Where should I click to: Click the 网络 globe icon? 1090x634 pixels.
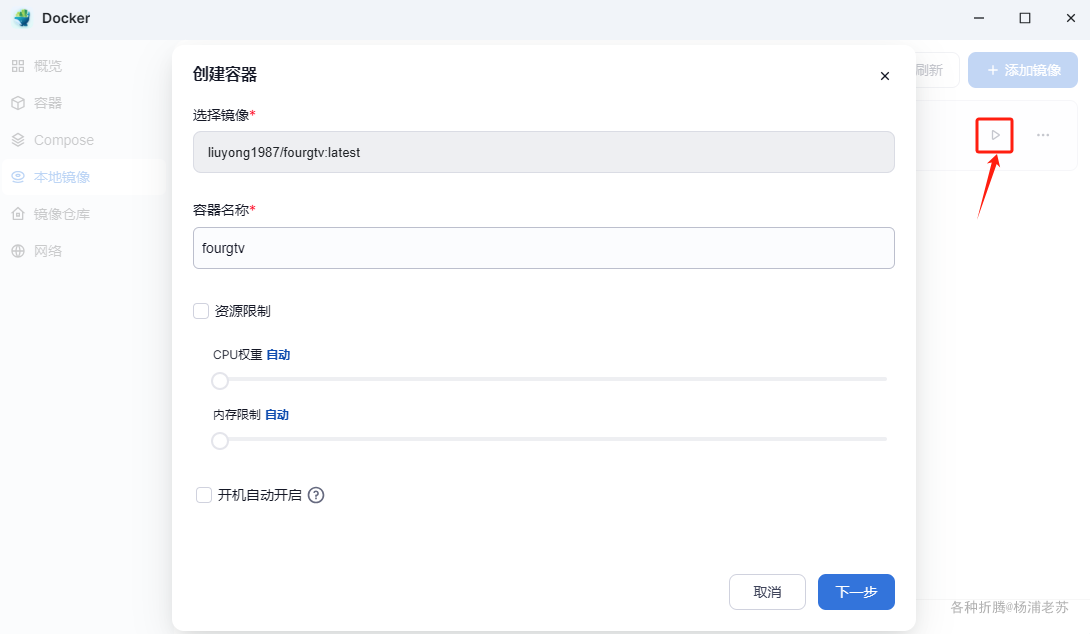pos(18,251)
